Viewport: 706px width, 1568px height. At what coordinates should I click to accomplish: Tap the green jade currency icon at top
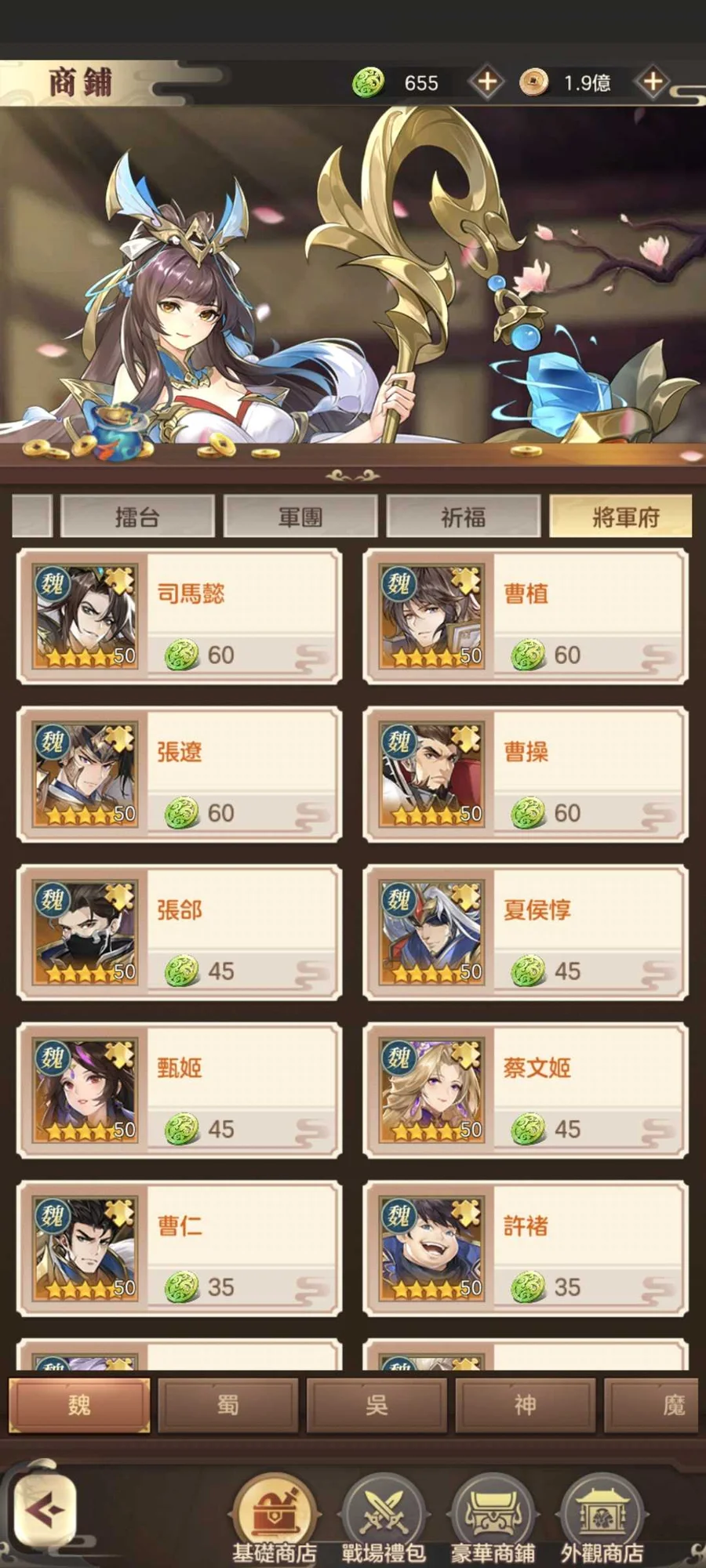click(368, 82)
